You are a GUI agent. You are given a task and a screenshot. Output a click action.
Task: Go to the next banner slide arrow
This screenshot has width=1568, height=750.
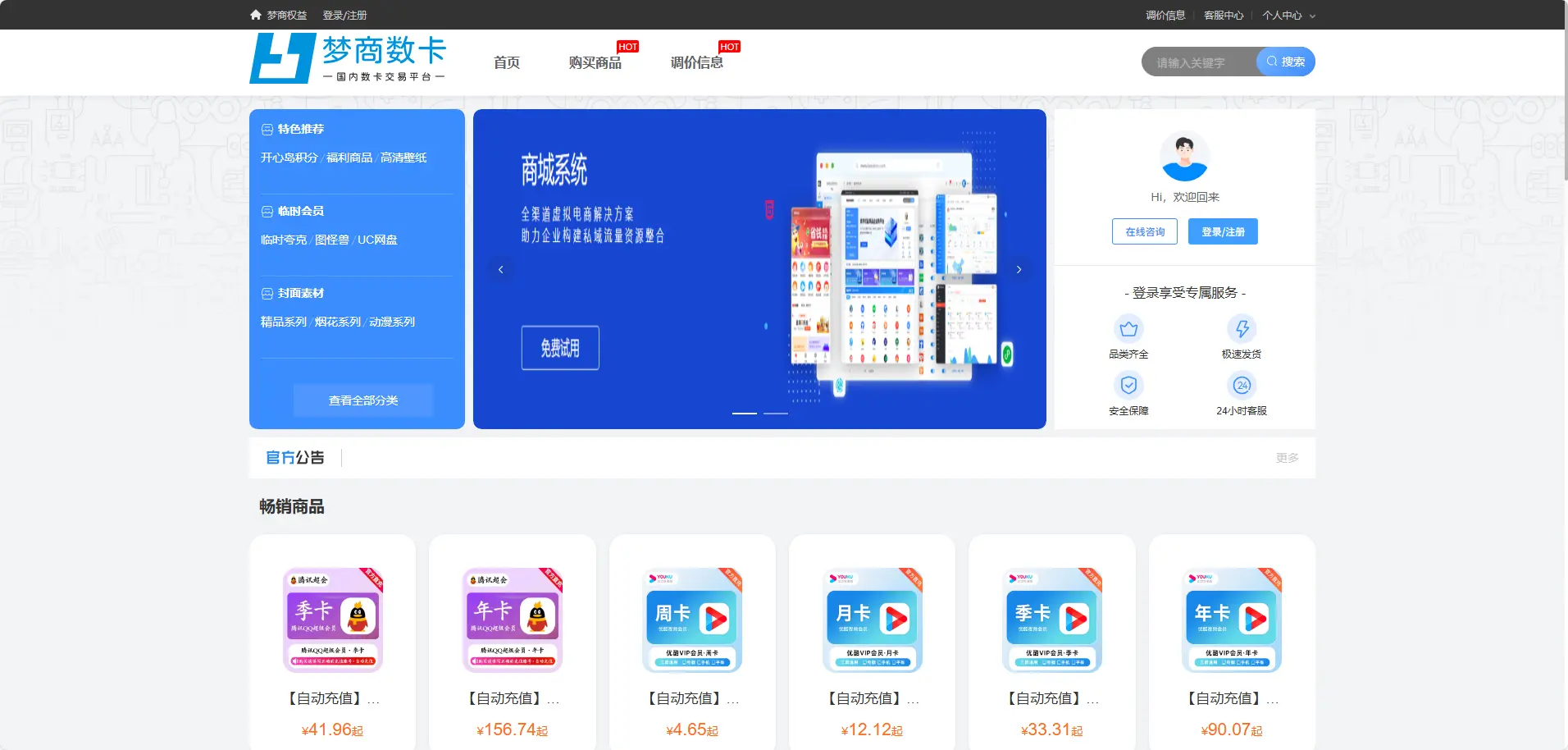pyautogui.click(x=1019, y=269)
